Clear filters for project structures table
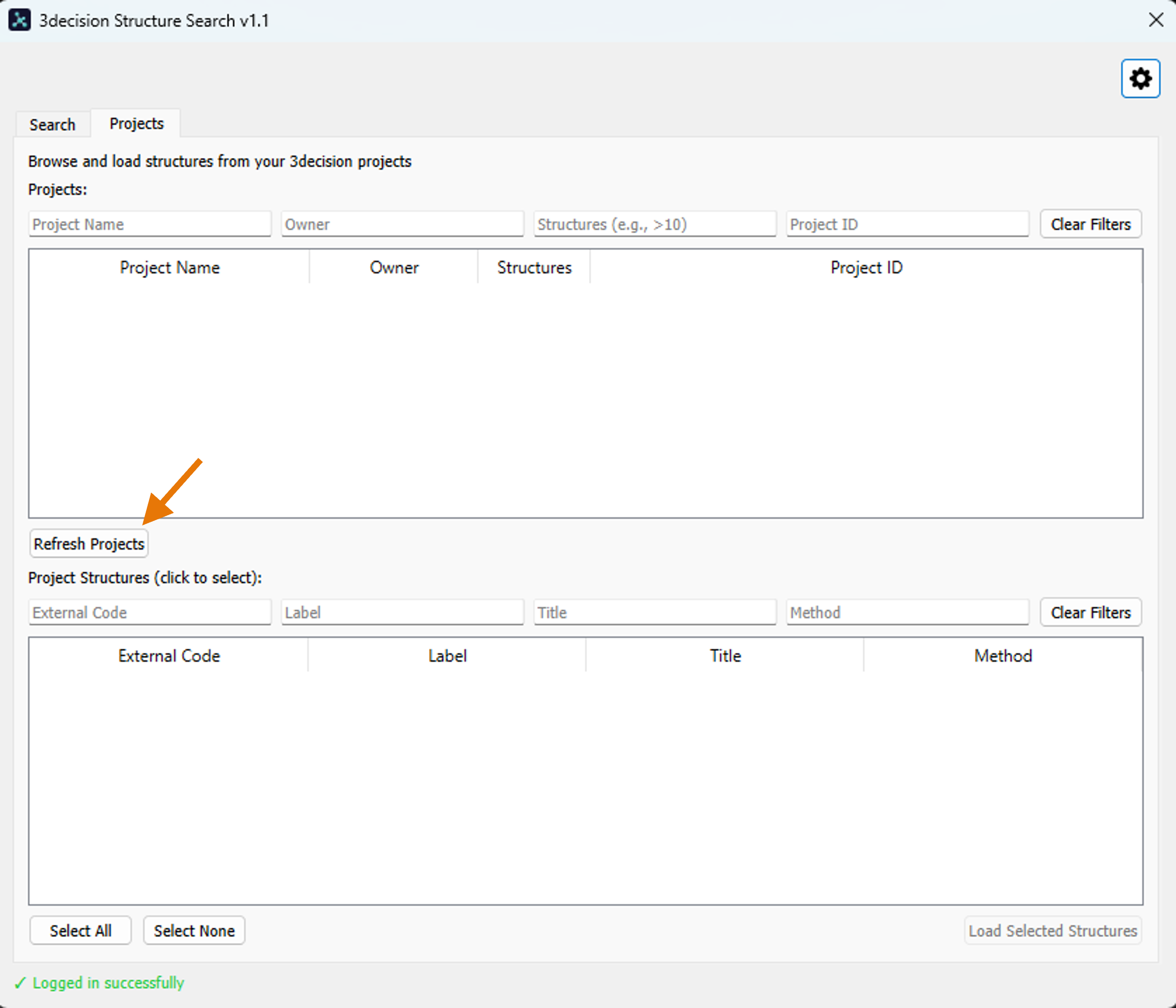 (x=1090, y=612)
